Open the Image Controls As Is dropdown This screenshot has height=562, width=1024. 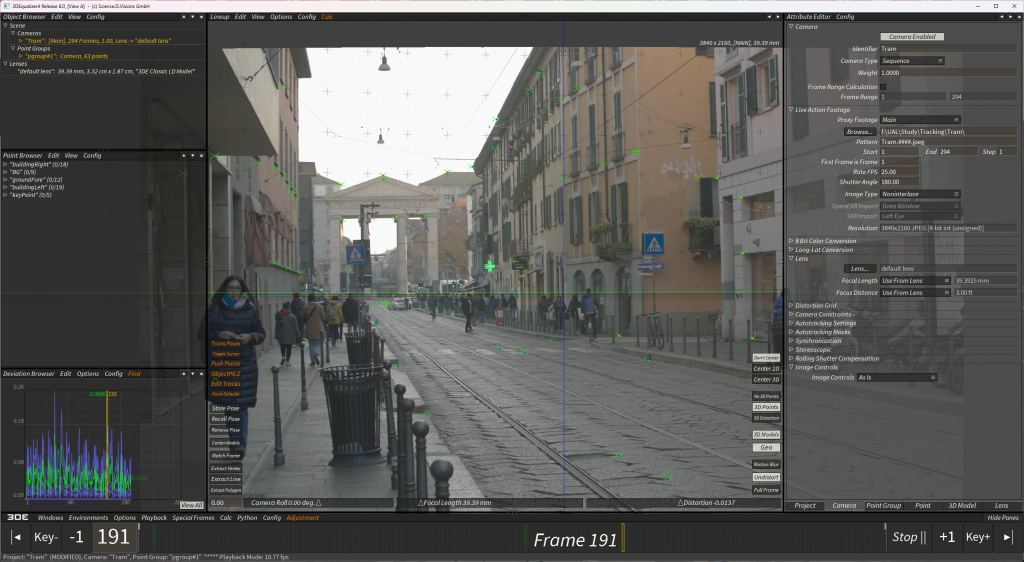click(897, 377)
